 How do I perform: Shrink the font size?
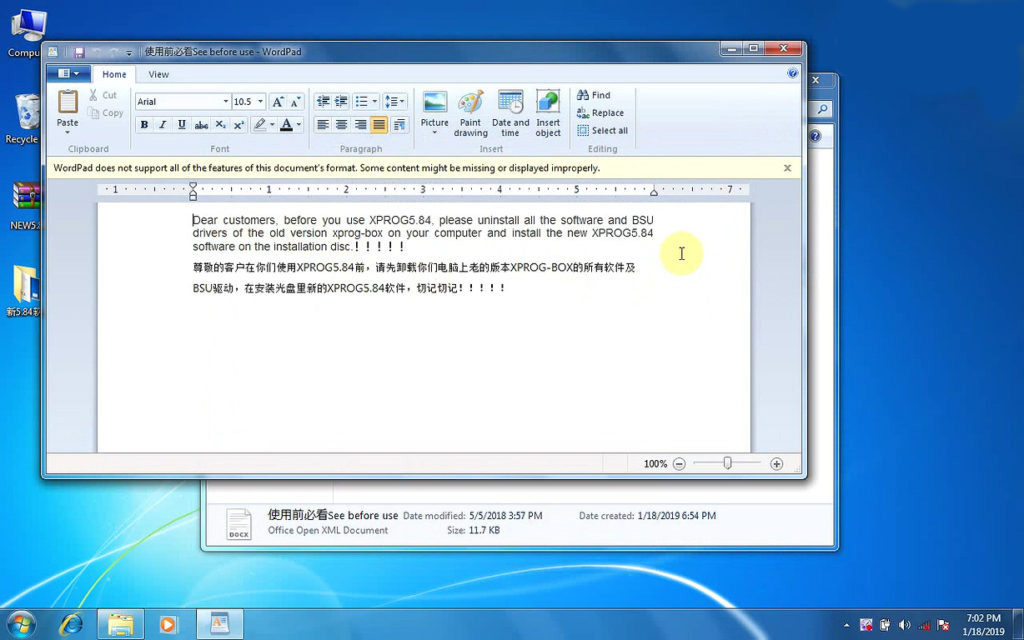[296, 102]
